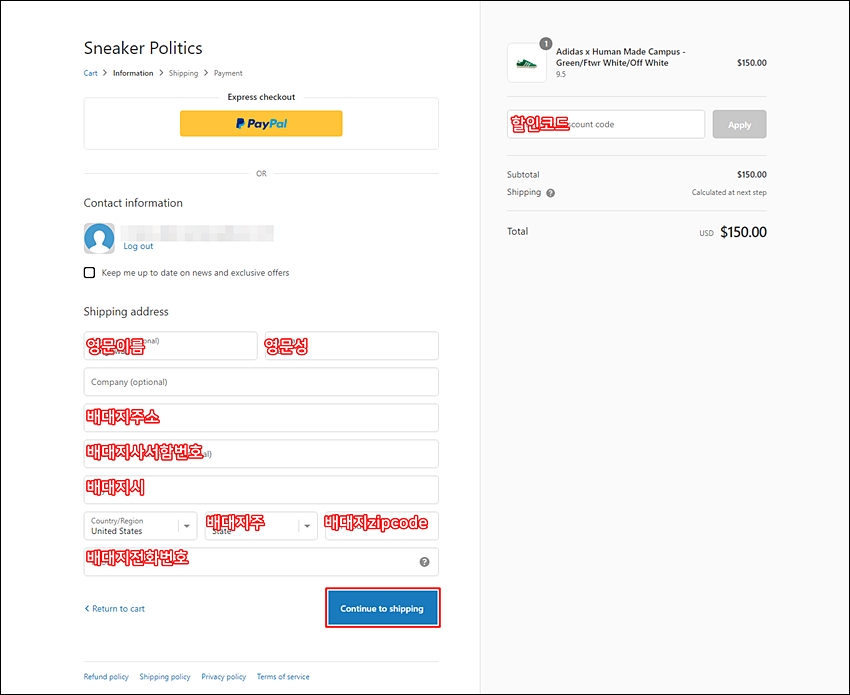850x695 pixels.
Task: Open the Country/Region dropdown
Action: click(140, 526)
